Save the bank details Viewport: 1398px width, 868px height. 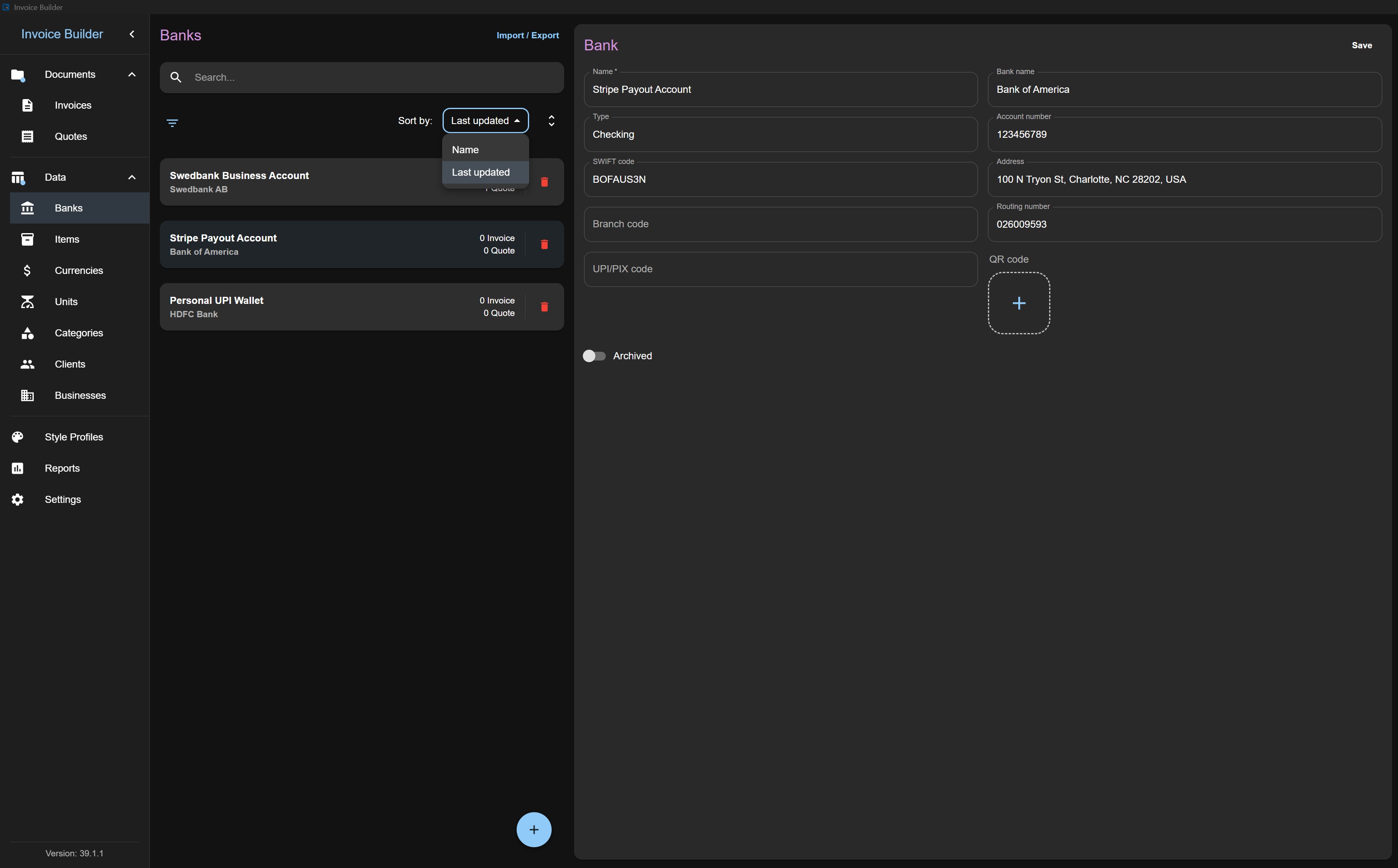(1362, 45)
